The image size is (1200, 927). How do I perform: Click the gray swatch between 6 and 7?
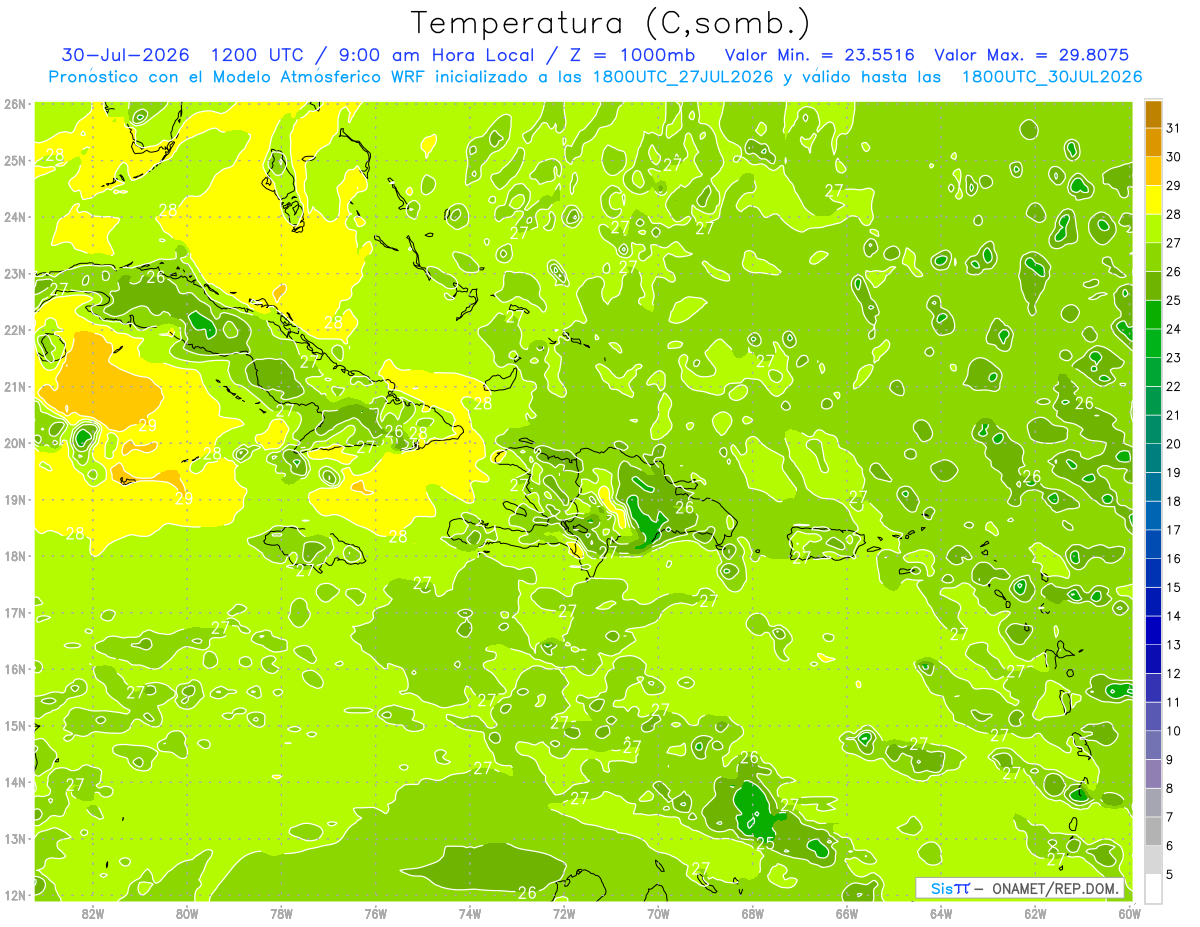1153,831
